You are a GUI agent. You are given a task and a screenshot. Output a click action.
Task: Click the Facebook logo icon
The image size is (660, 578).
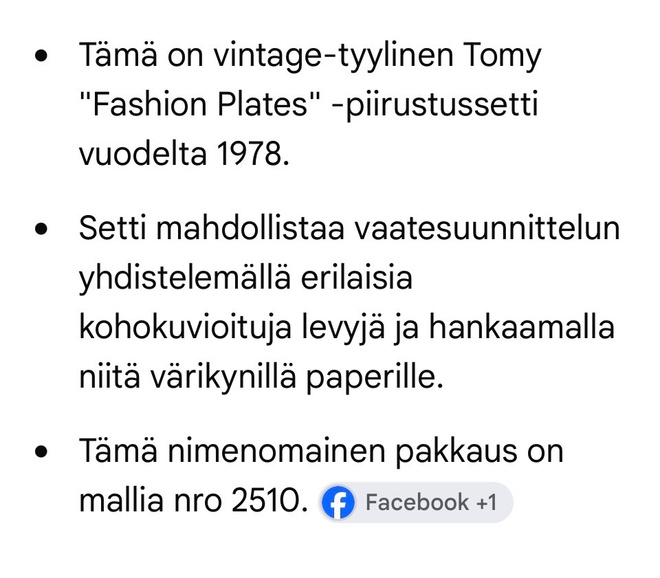(338, 502)
